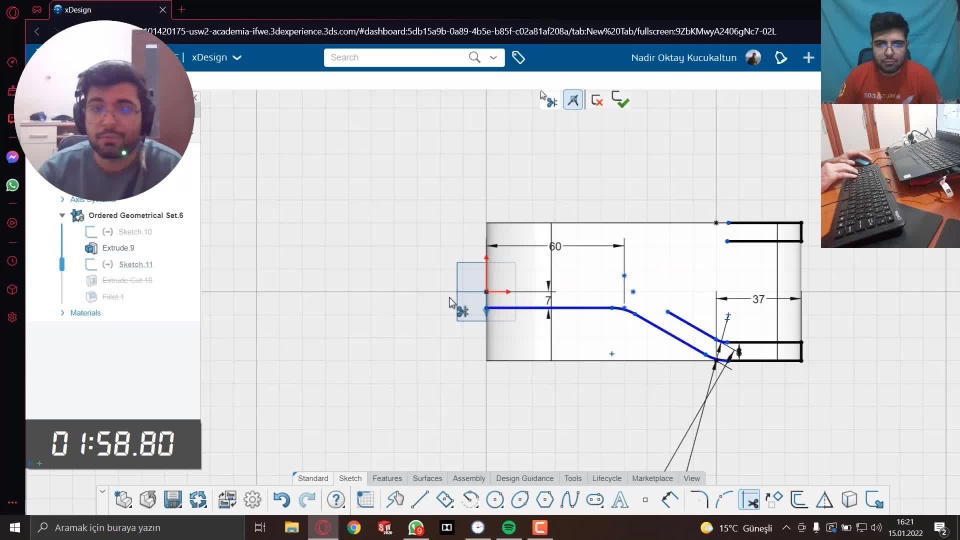Image resolution: width=960 pixels, height=540 pixels.
Task: Choose the select pointer tool
Action: coord(395,500)
